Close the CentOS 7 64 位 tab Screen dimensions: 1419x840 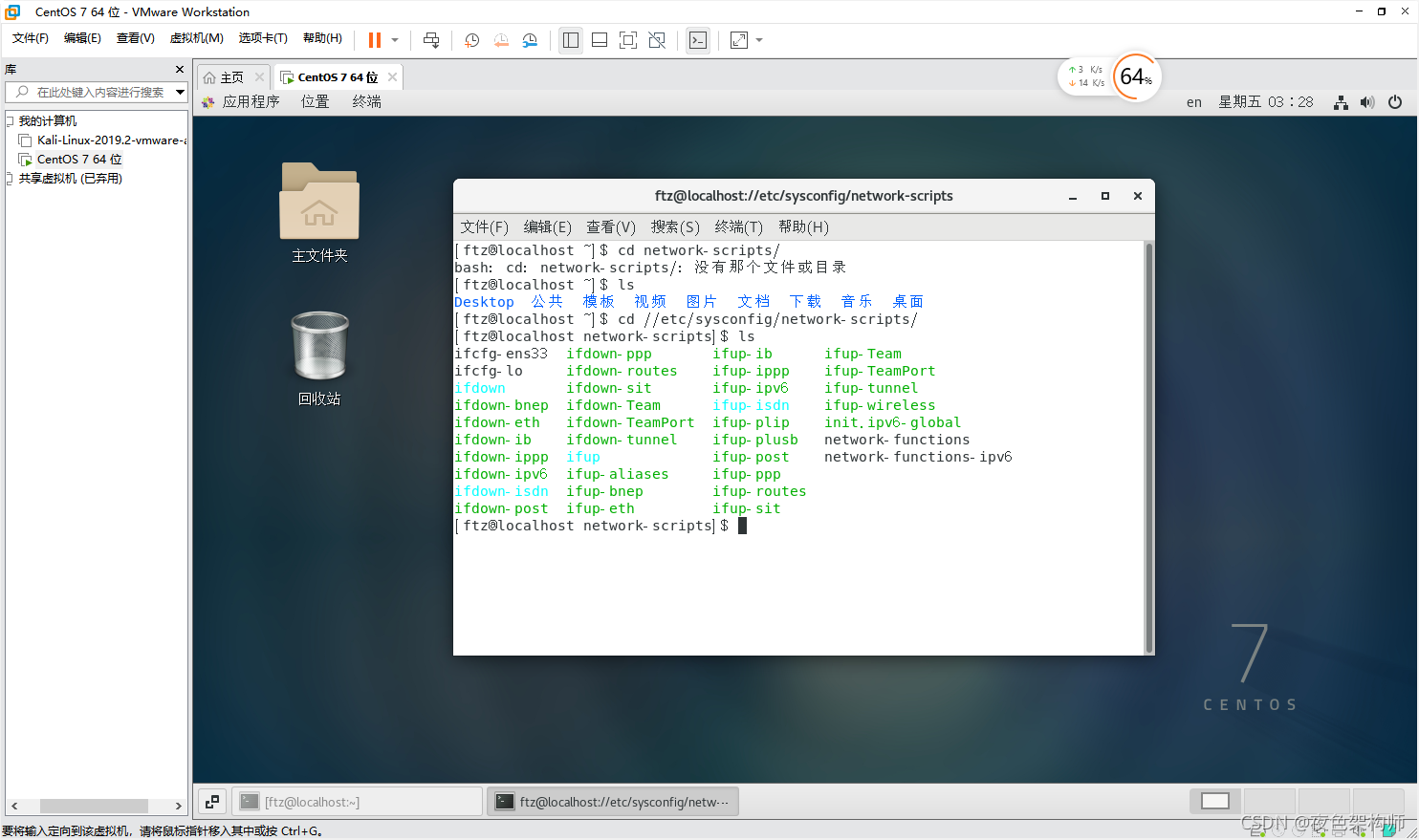(x=392, y=77)
